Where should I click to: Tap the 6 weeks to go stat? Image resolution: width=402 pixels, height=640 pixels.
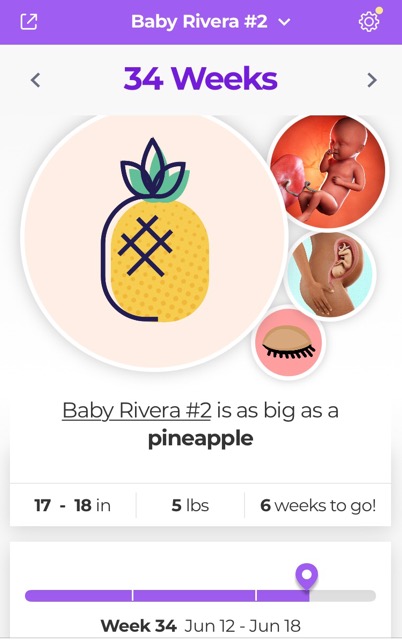click(x=318, y=505)
